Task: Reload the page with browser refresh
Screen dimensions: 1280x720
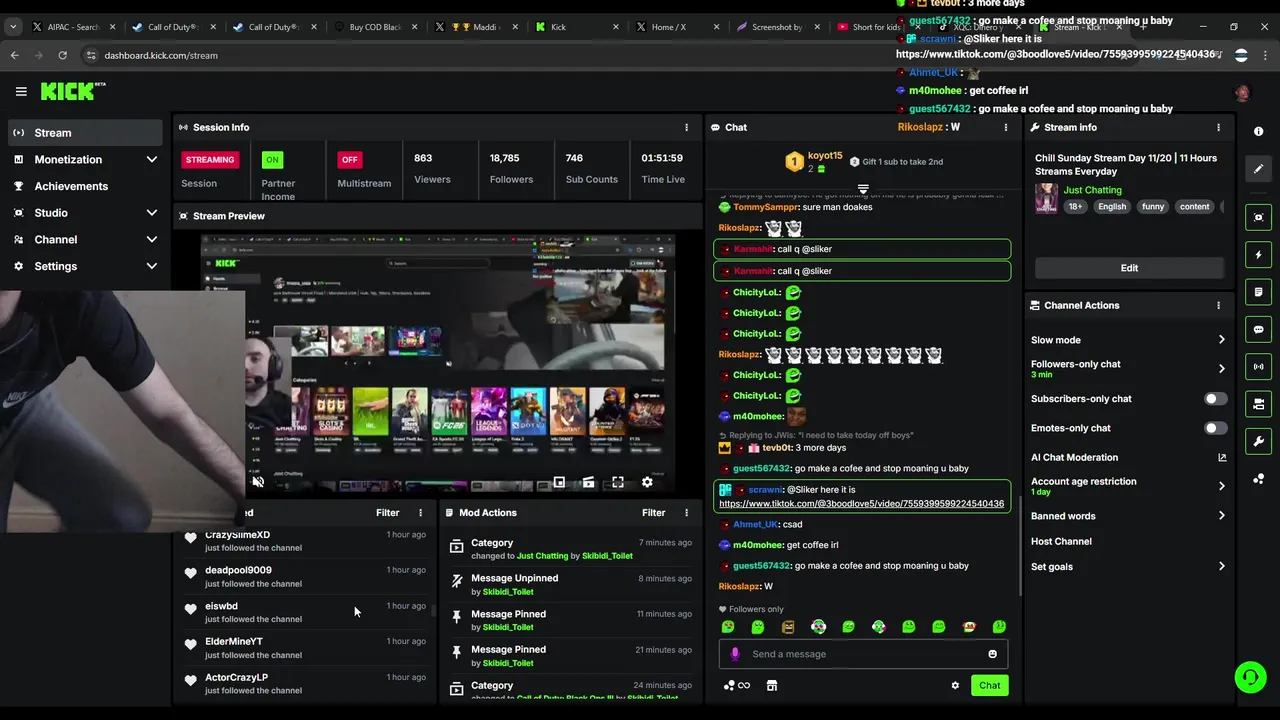Action: (62, 55)
